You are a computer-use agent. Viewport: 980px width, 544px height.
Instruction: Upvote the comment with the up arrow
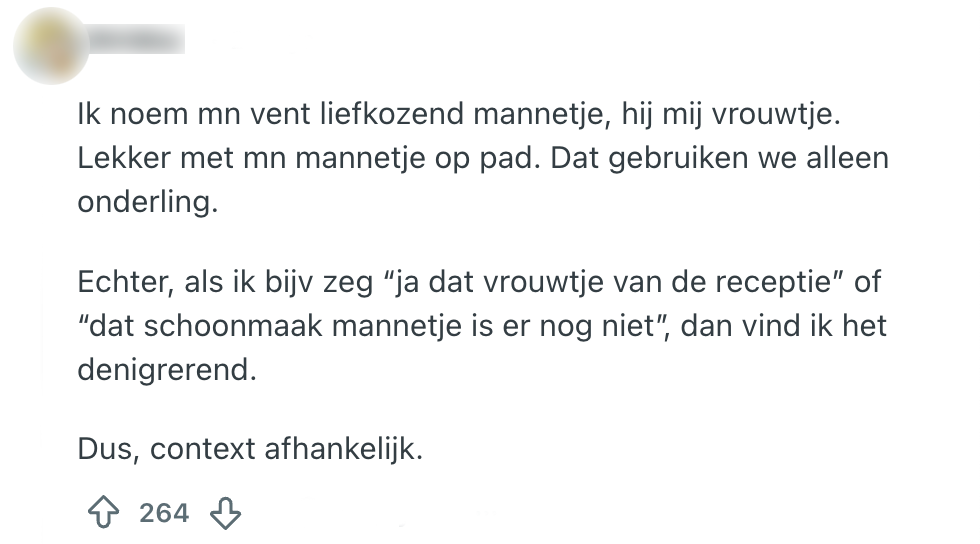point(103,514)
